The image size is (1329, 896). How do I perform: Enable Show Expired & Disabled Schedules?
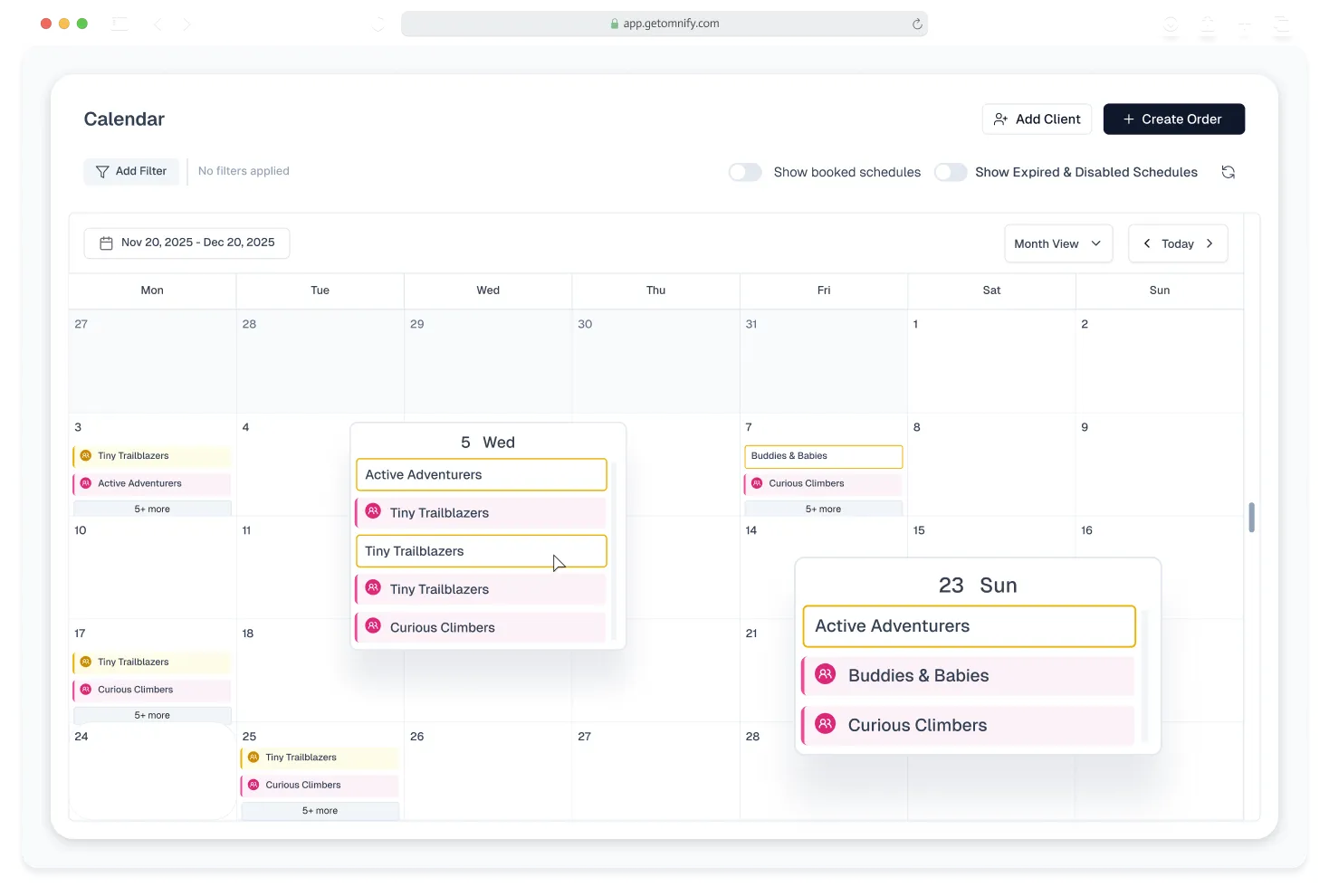[x=951, y=172]
